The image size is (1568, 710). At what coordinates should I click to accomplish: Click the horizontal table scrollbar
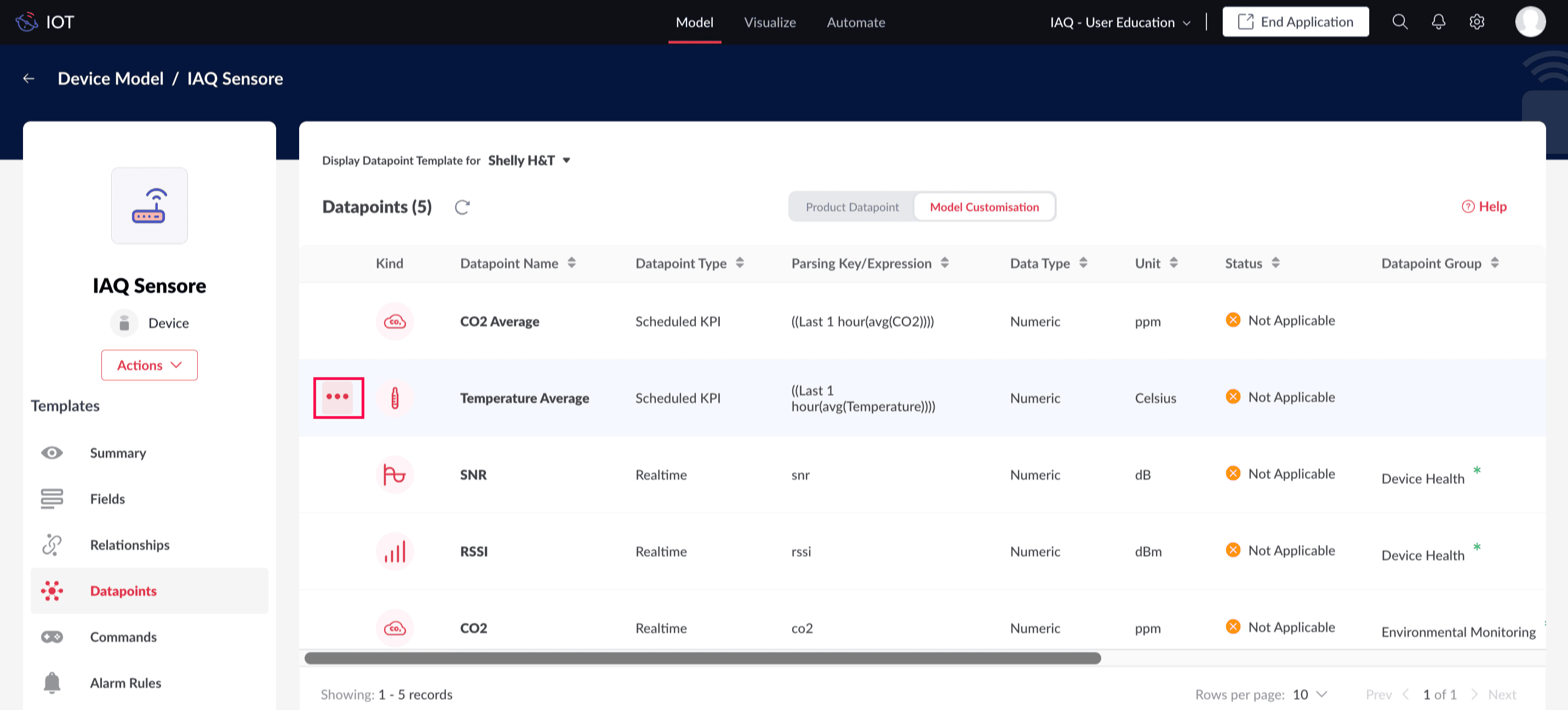pos(702,657)
